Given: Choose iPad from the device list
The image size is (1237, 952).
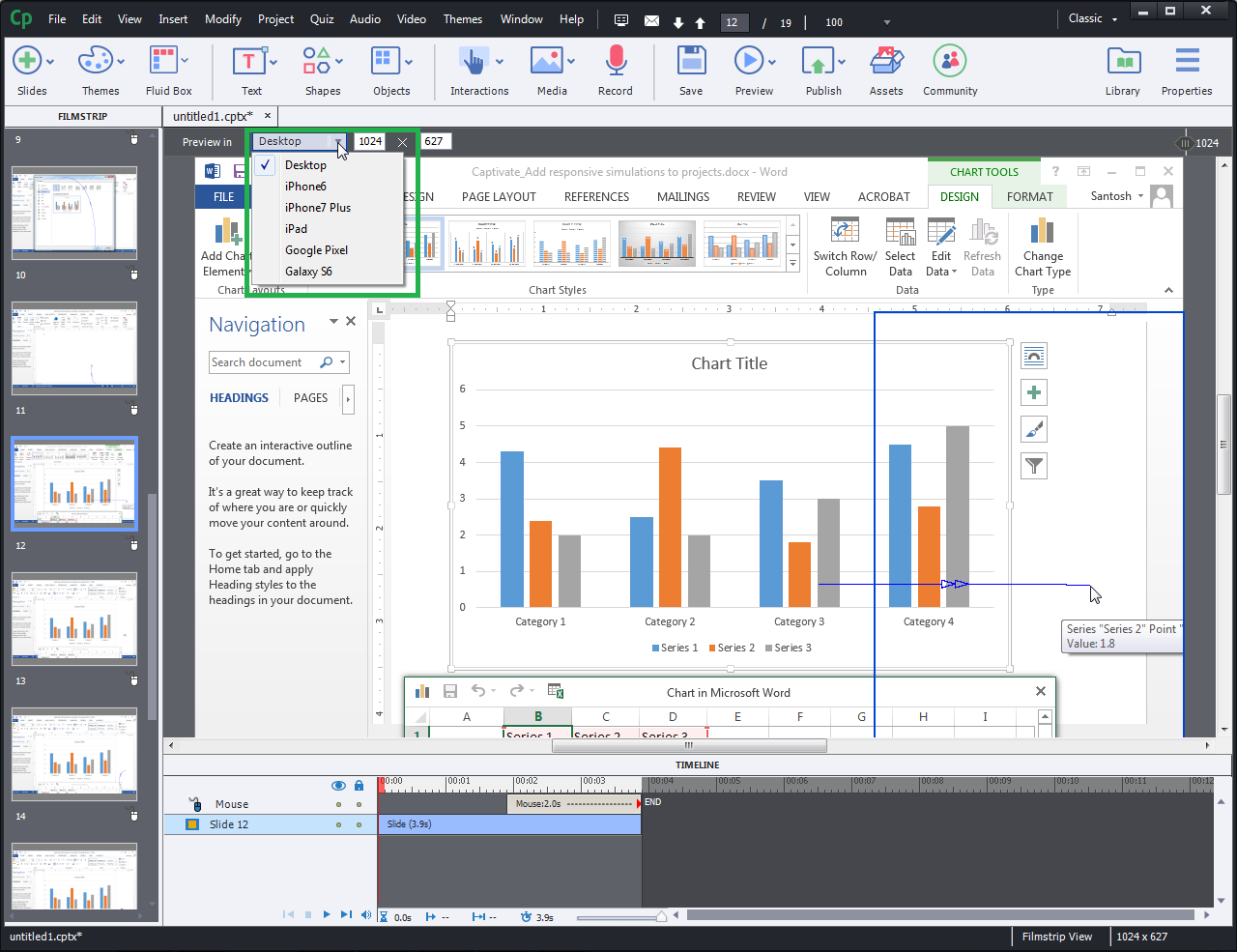Looking at the screenshot, I should pyautogui.click(x=296, y=229).
